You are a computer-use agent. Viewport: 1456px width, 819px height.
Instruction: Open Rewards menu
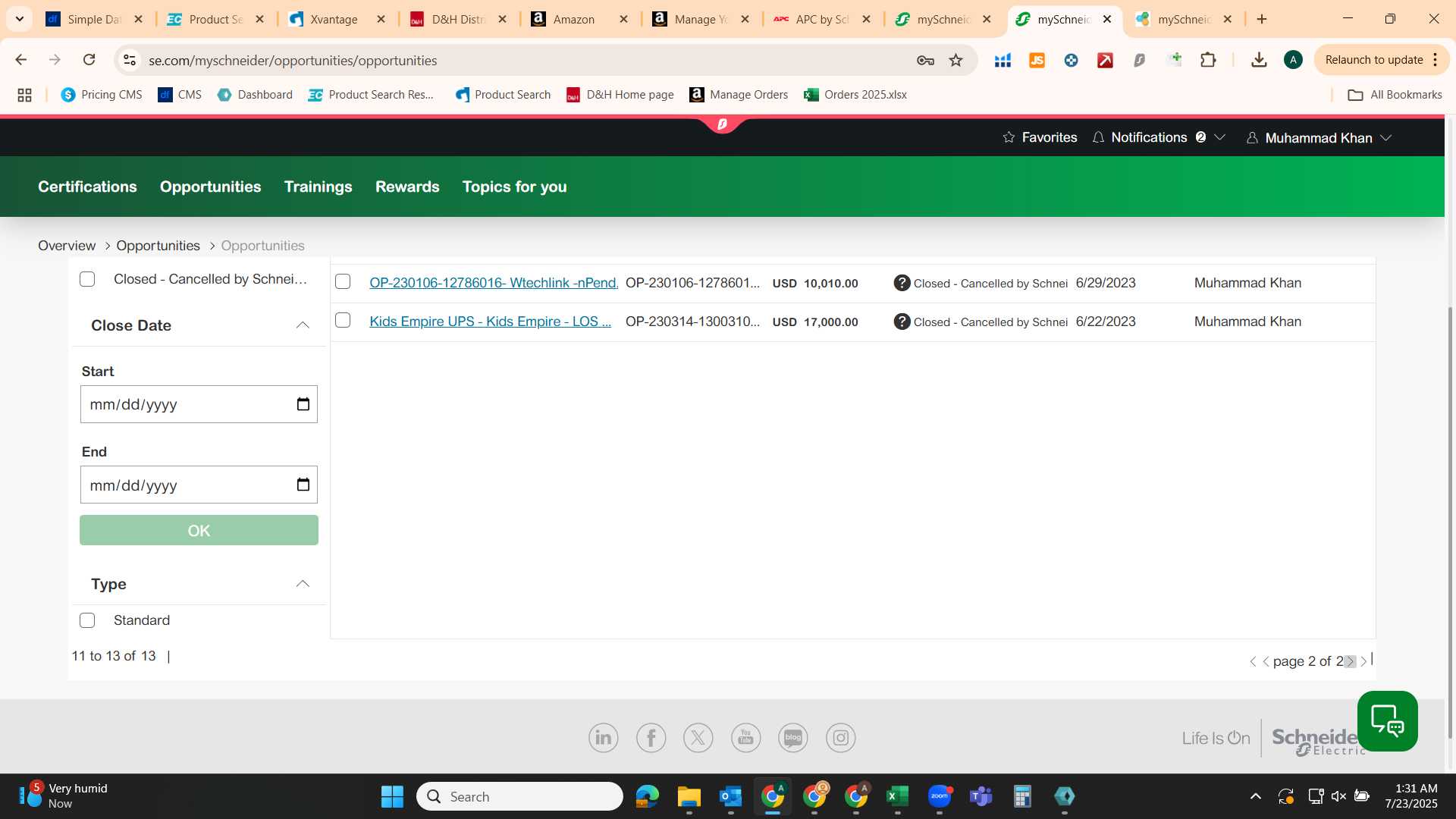click(407, 187)
